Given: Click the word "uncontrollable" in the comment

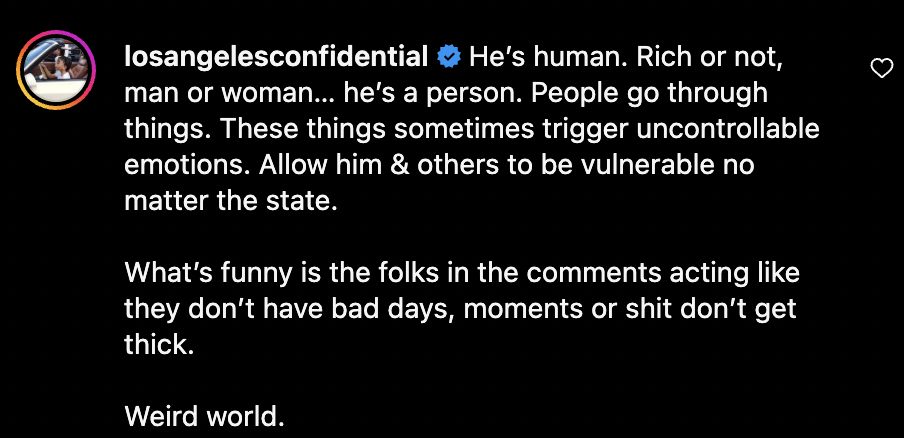Looking at the screenshot, I should click(728, 129).
